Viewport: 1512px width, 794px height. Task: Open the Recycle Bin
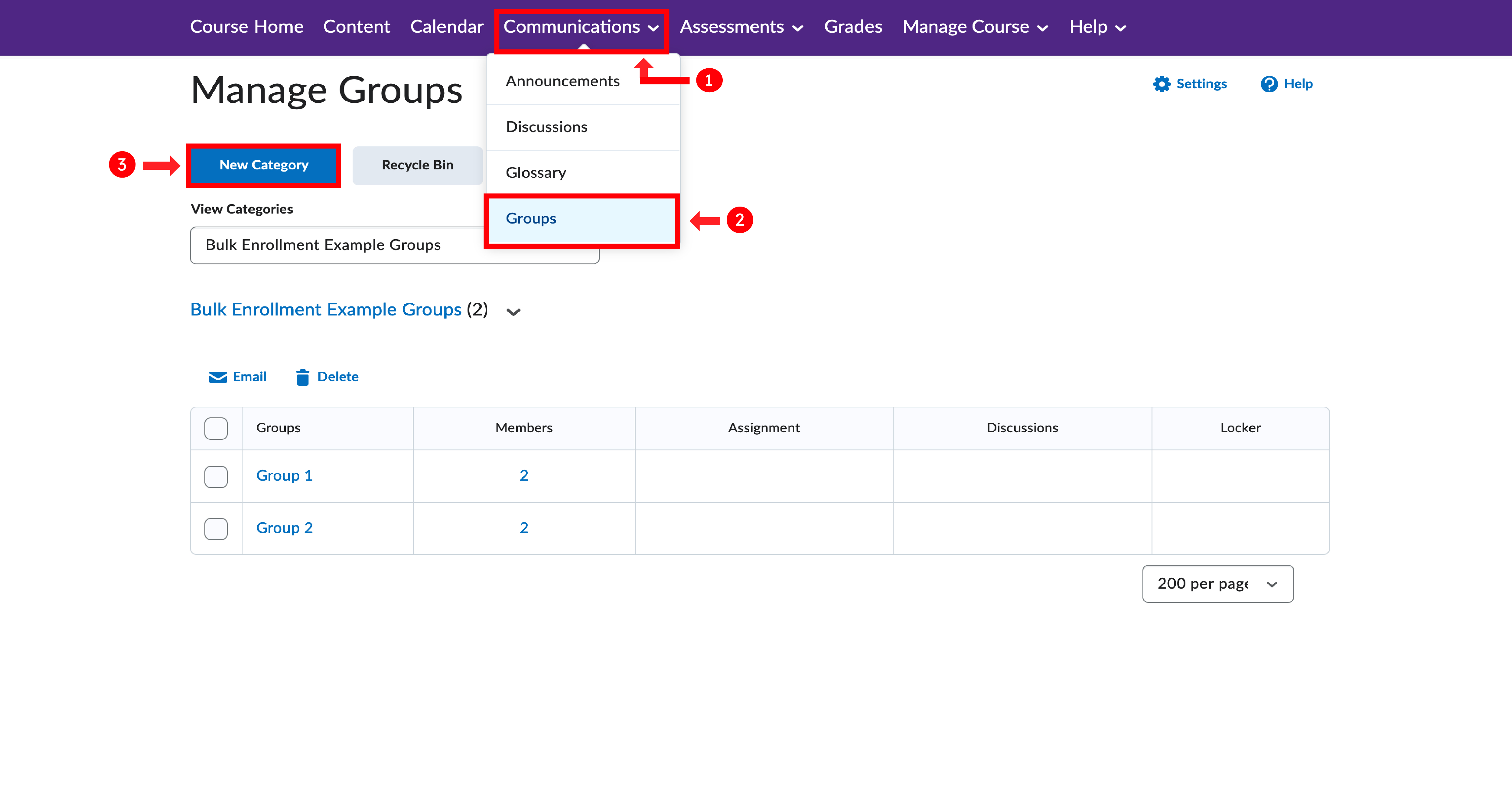417,165
